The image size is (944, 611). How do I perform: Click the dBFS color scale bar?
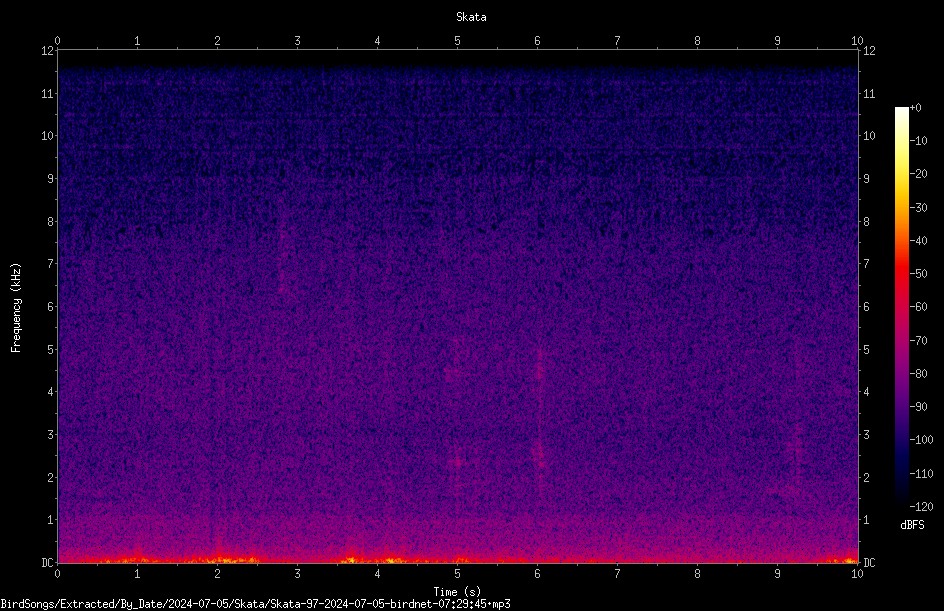pyautogui.click(x=901, y=306)
